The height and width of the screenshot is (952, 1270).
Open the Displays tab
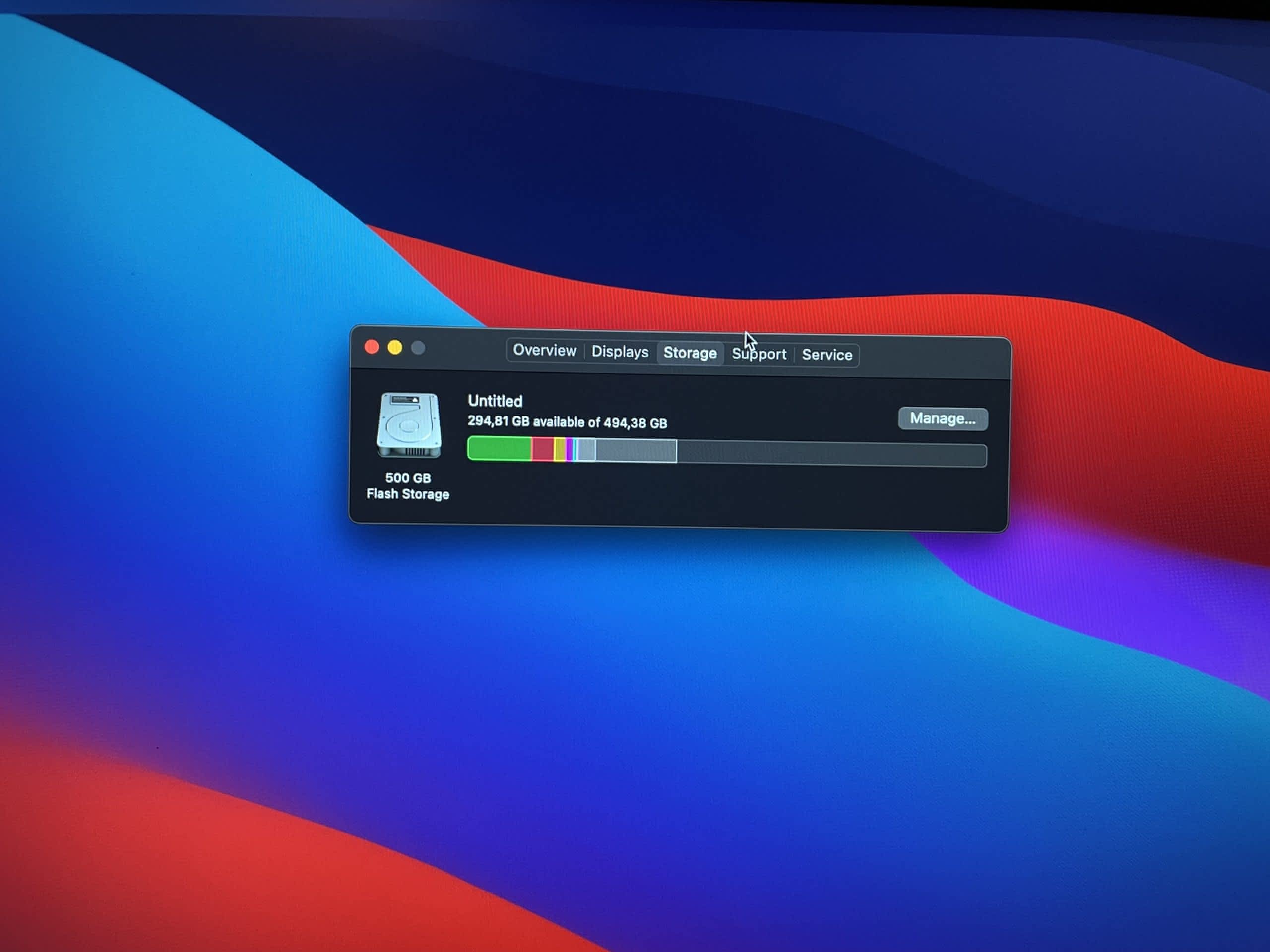pyautogui.click(x=620, y=352)
